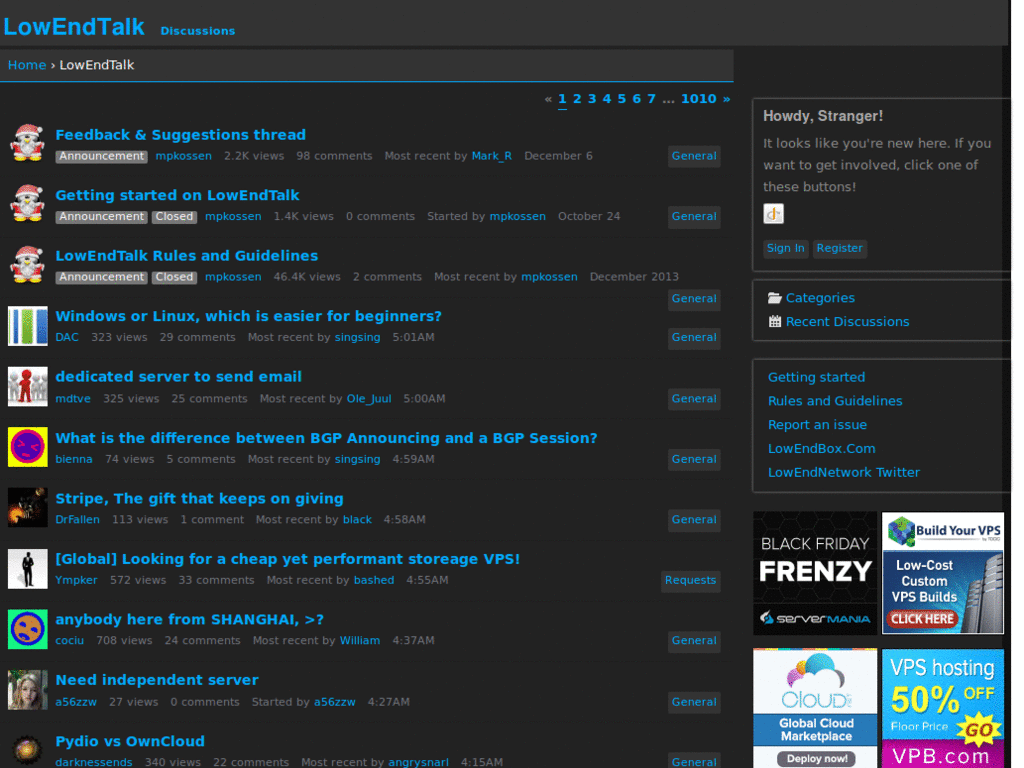The height and width of the screenshot is (768, 1024).
Task: Click Announcement tag on Feedback & Suggestions thread
Action: click(101, 156)
